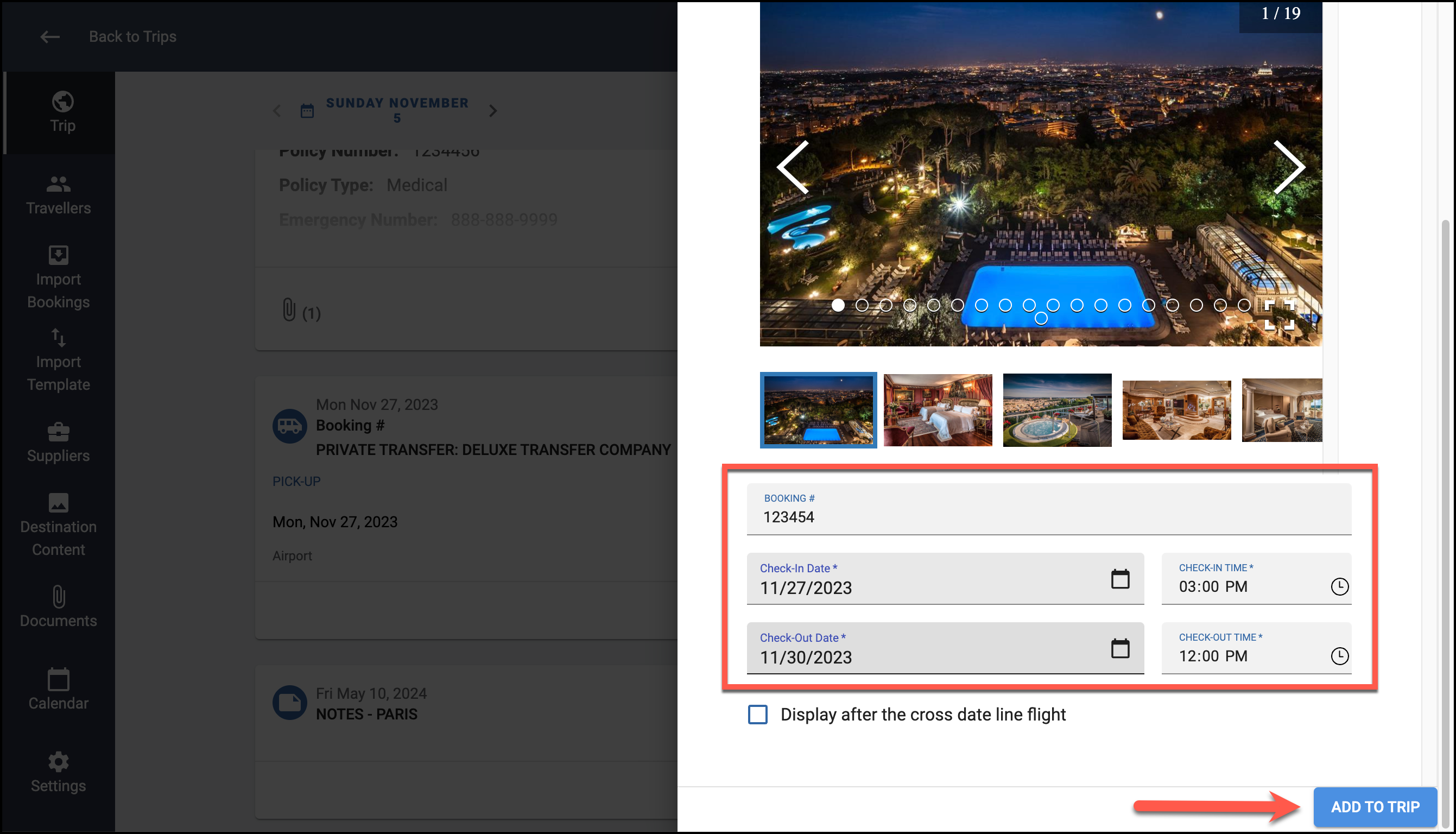
Task: Click the ADD TO TRIP button
Action: click(x=1375, y=806)
